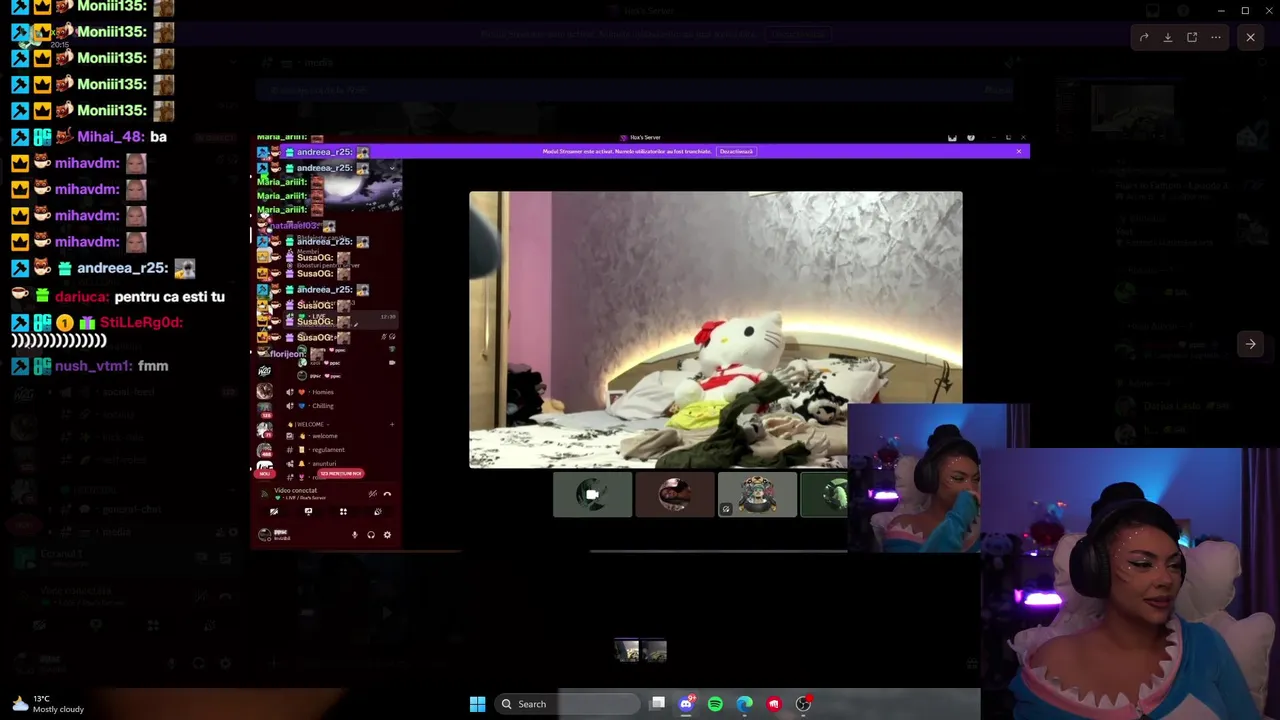Add a channel to WELCOME category
This screenshot has height=720, width=1280.
click(x=391, y=424)
